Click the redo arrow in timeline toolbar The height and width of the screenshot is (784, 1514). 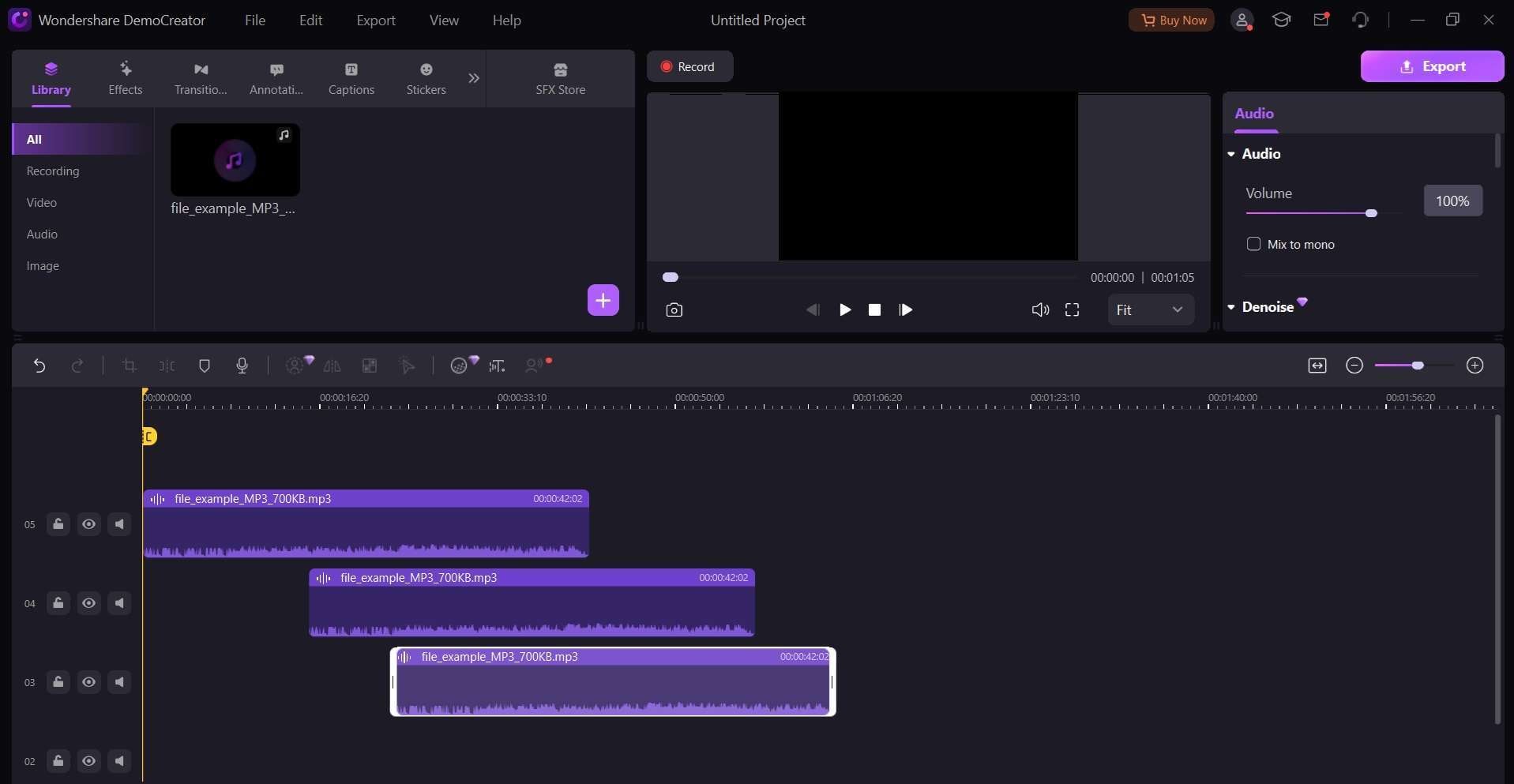77,366
